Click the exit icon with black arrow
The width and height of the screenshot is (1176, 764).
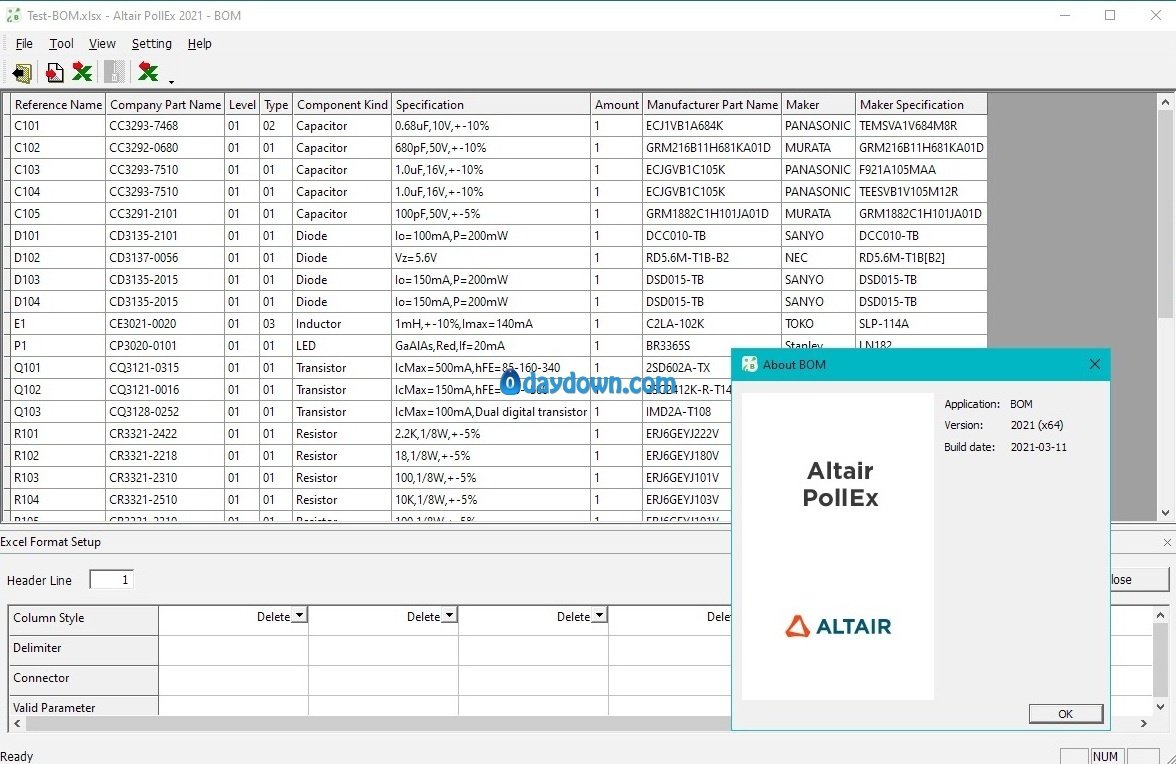click(x=22, y=72)
